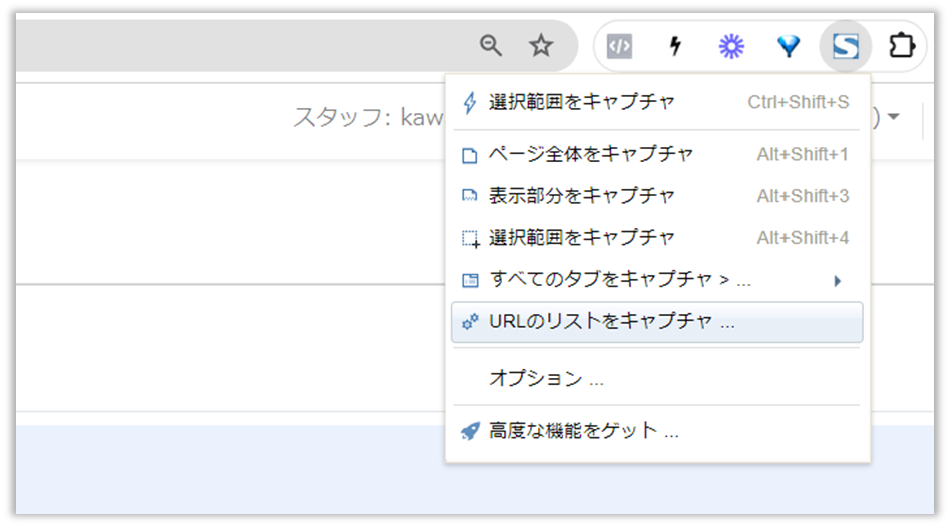950x527 pixels.
Task: Choose ページ全体をキャプチャ from the menu
Action: click(590, 155)
